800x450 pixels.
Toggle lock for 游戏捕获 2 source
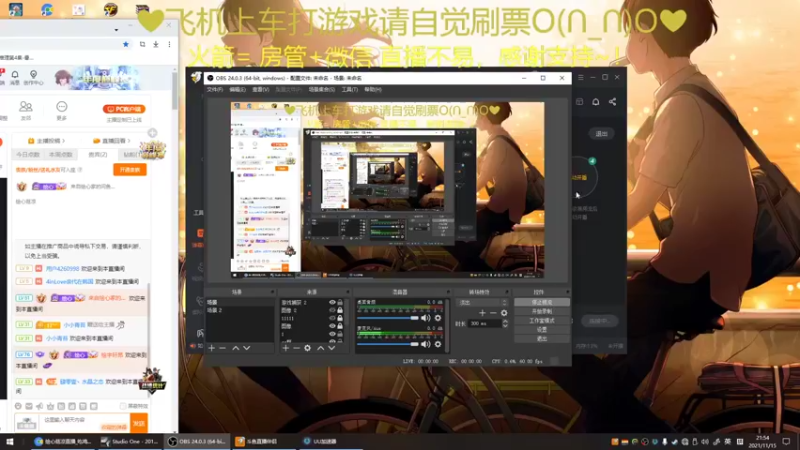click(340, 303)
